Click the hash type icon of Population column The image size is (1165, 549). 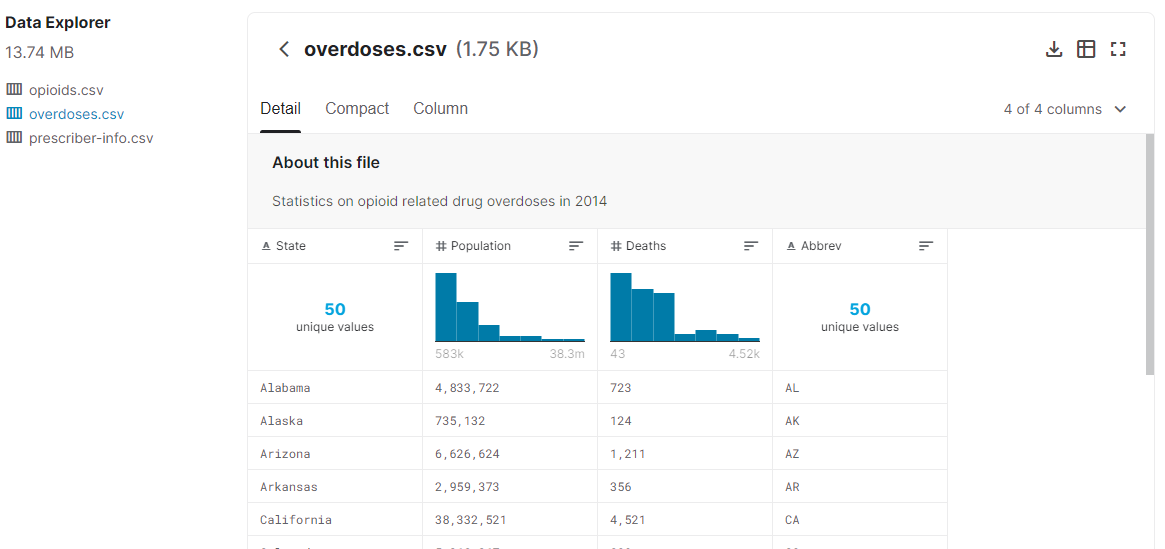[441, 246]
